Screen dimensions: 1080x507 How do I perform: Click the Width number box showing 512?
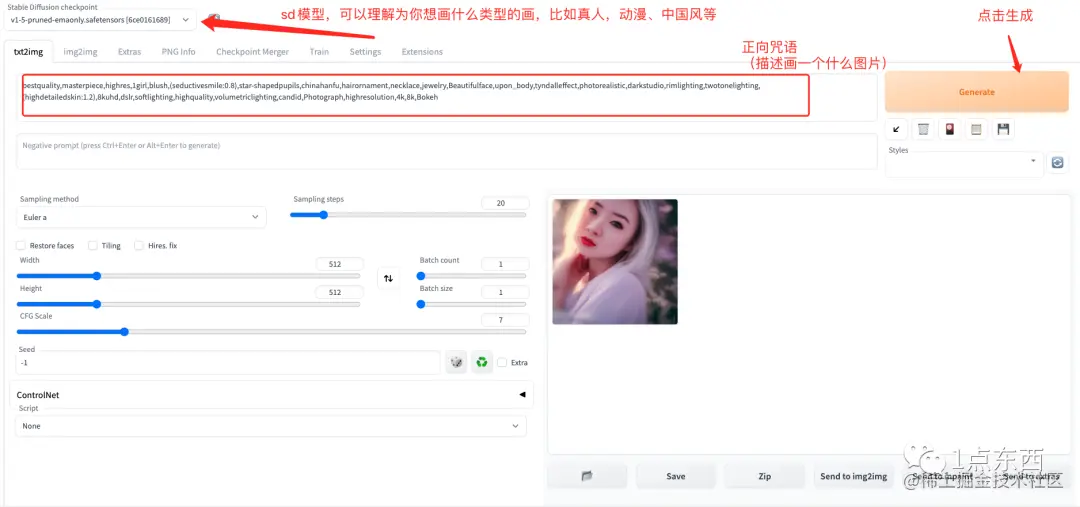pos(339,264)
